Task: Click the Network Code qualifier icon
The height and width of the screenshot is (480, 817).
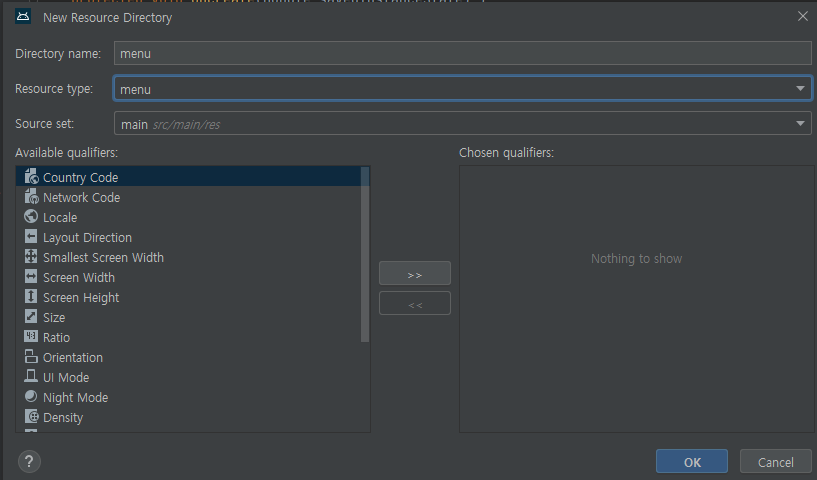Action: 31,196
